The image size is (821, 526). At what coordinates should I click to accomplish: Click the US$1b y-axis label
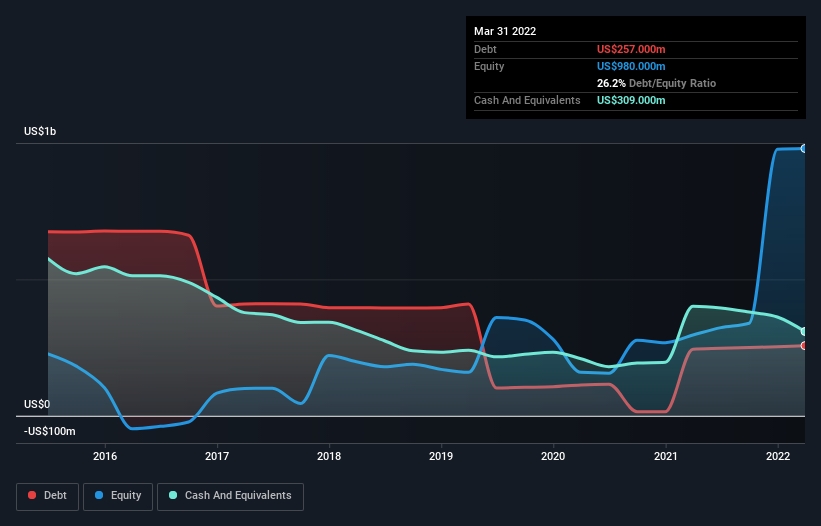[40, 131]
